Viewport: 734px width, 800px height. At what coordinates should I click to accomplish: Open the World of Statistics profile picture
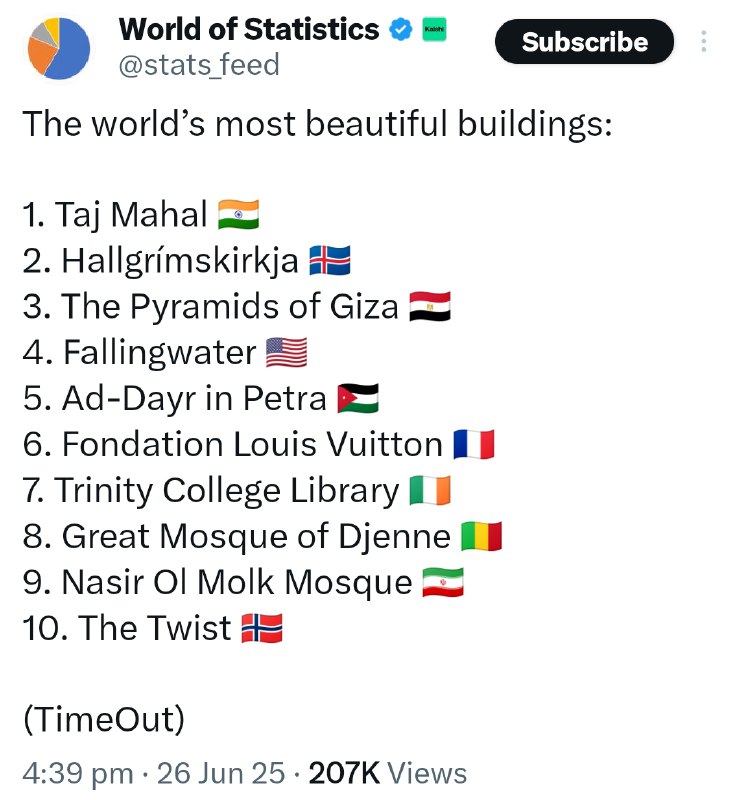point(59,48)
